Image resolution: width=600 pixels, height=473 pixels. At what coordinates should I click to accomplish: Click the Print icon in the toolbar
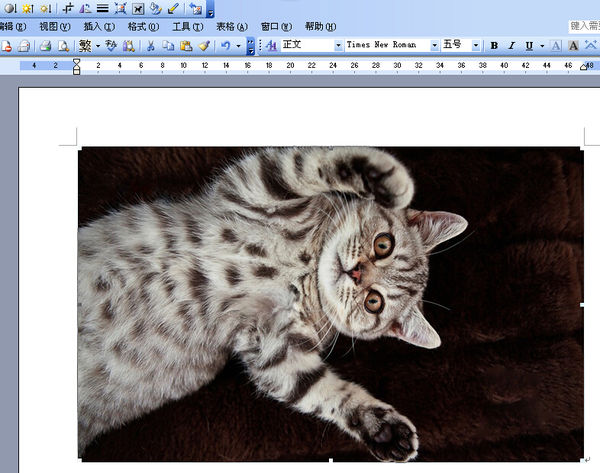coord(45,46)
